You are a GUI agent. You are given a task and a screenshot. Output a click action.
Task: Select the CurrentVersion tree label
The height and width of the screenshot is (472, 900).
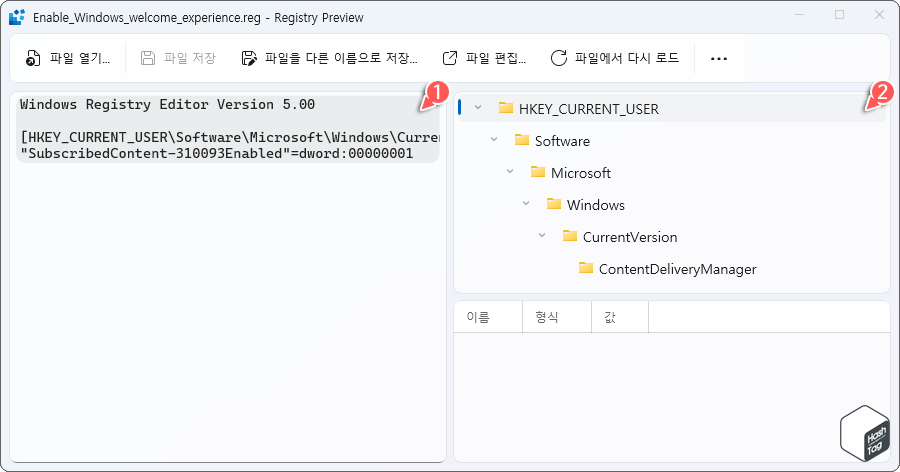click(x=630, y=237)
